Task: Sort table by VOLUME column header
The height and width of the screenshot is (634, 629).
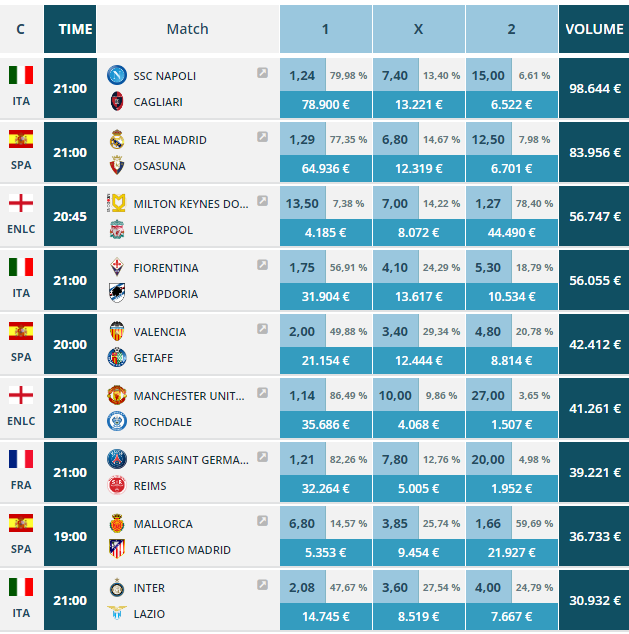Action: tap(594, 29)
